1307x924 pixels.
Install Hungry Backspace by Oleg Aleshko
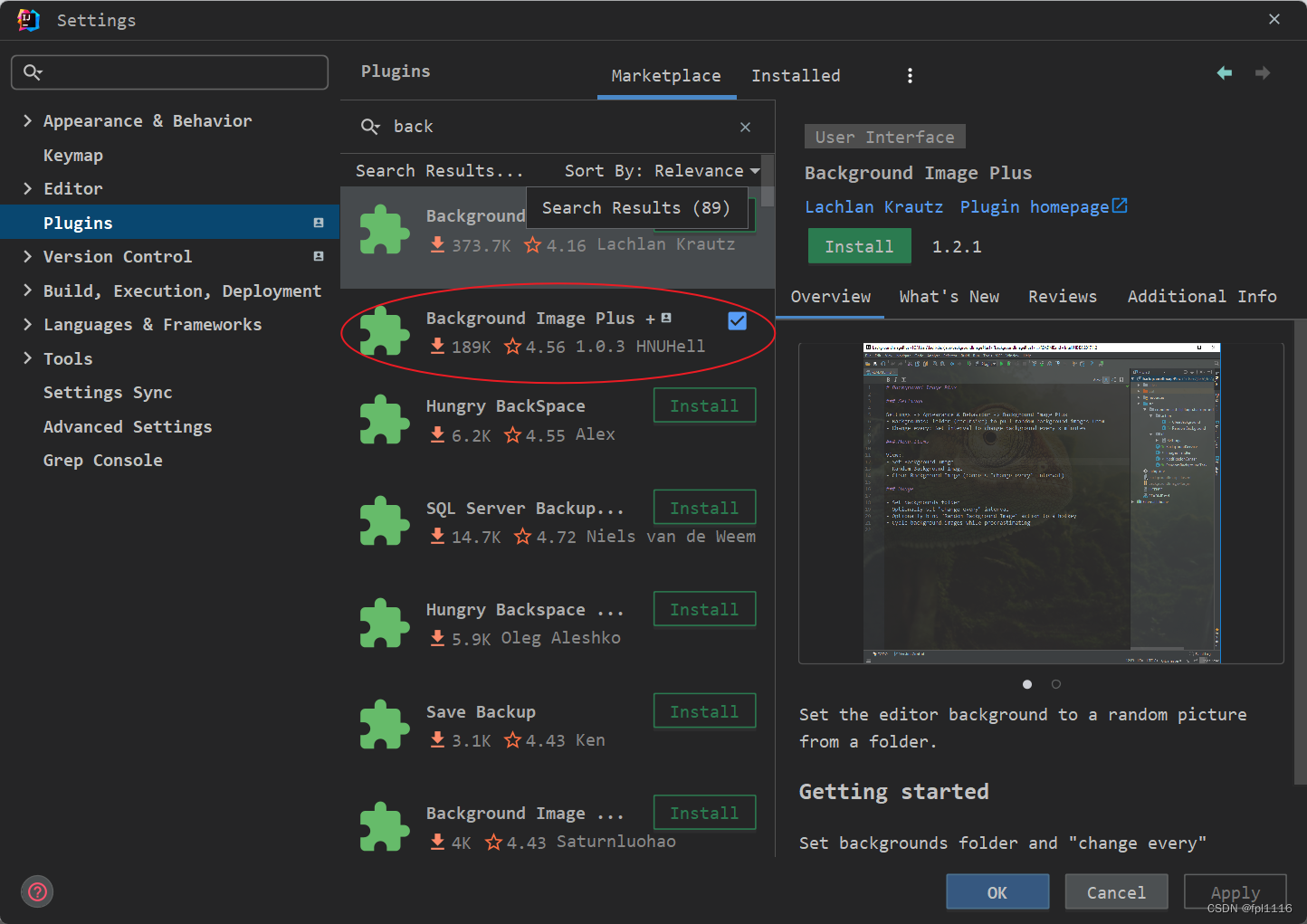(704, 609)
